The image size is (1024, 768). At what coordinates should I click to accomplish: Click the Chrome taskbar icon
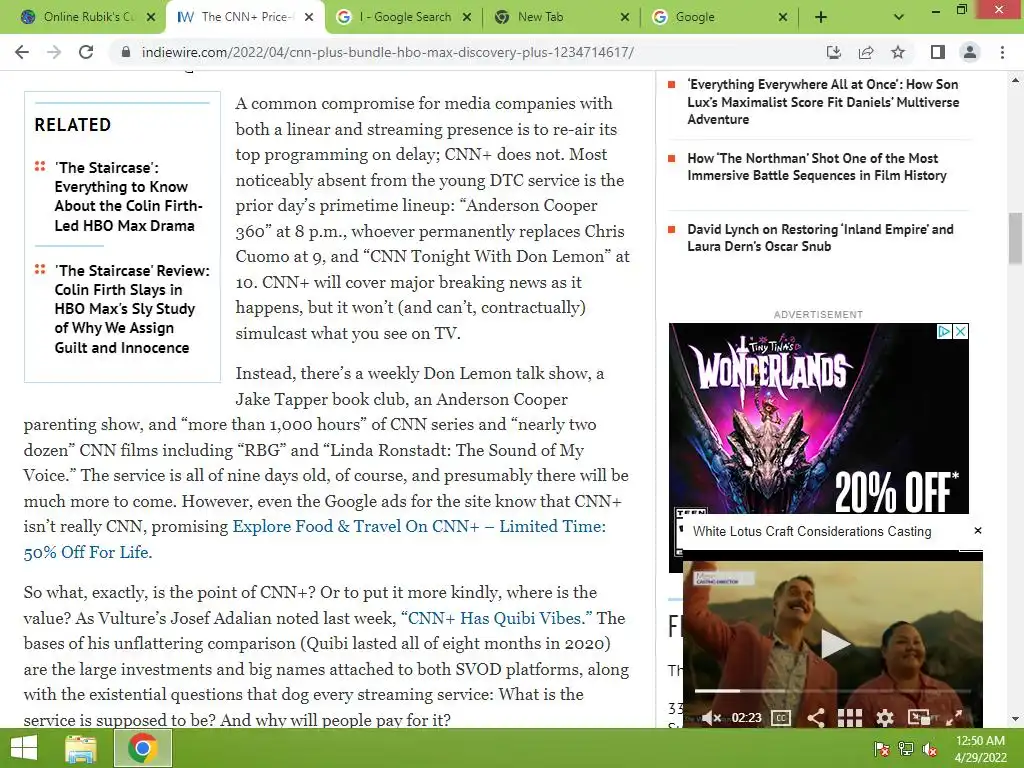pyautogui.click(x=143, y=748)
